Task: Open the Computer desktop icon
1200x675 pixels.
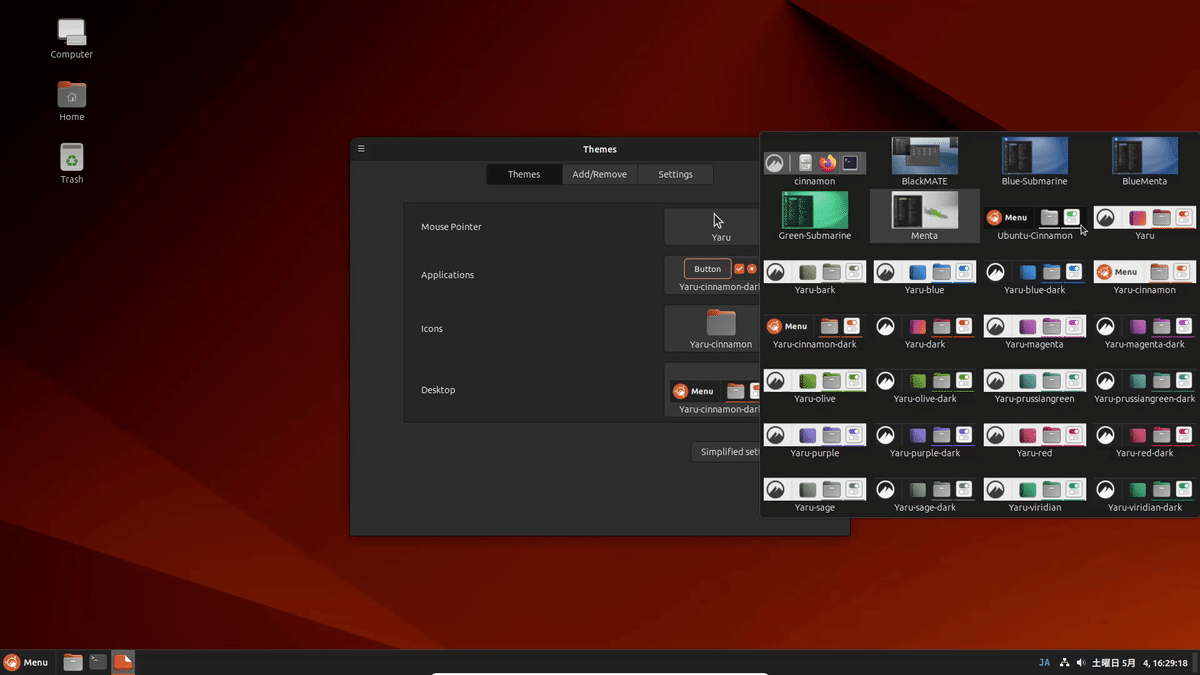Action: (x=72, y=39)
